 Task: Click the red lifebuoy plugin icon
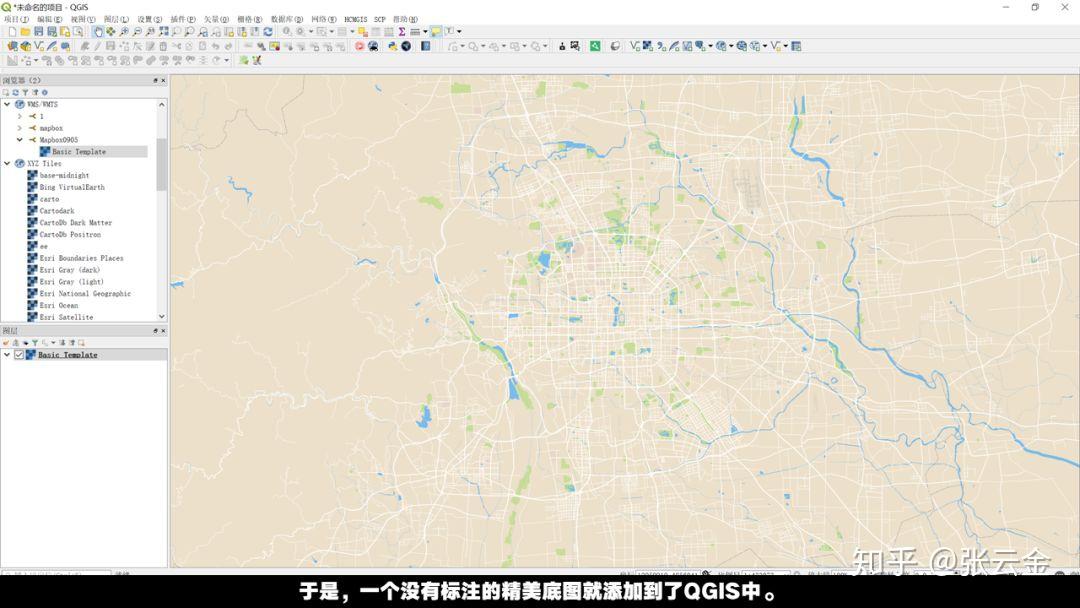pyautogui.click(x=359, y=46)
